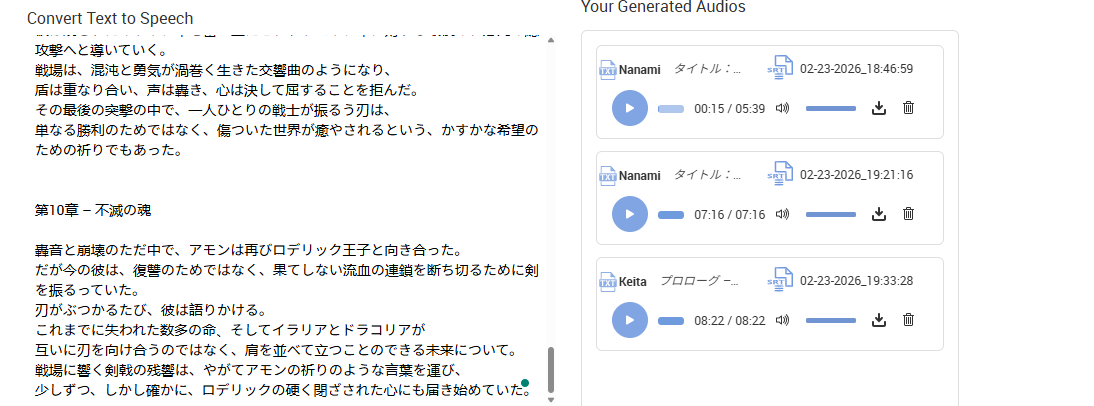Open TXT file of 19:21:16 audio

608,175
